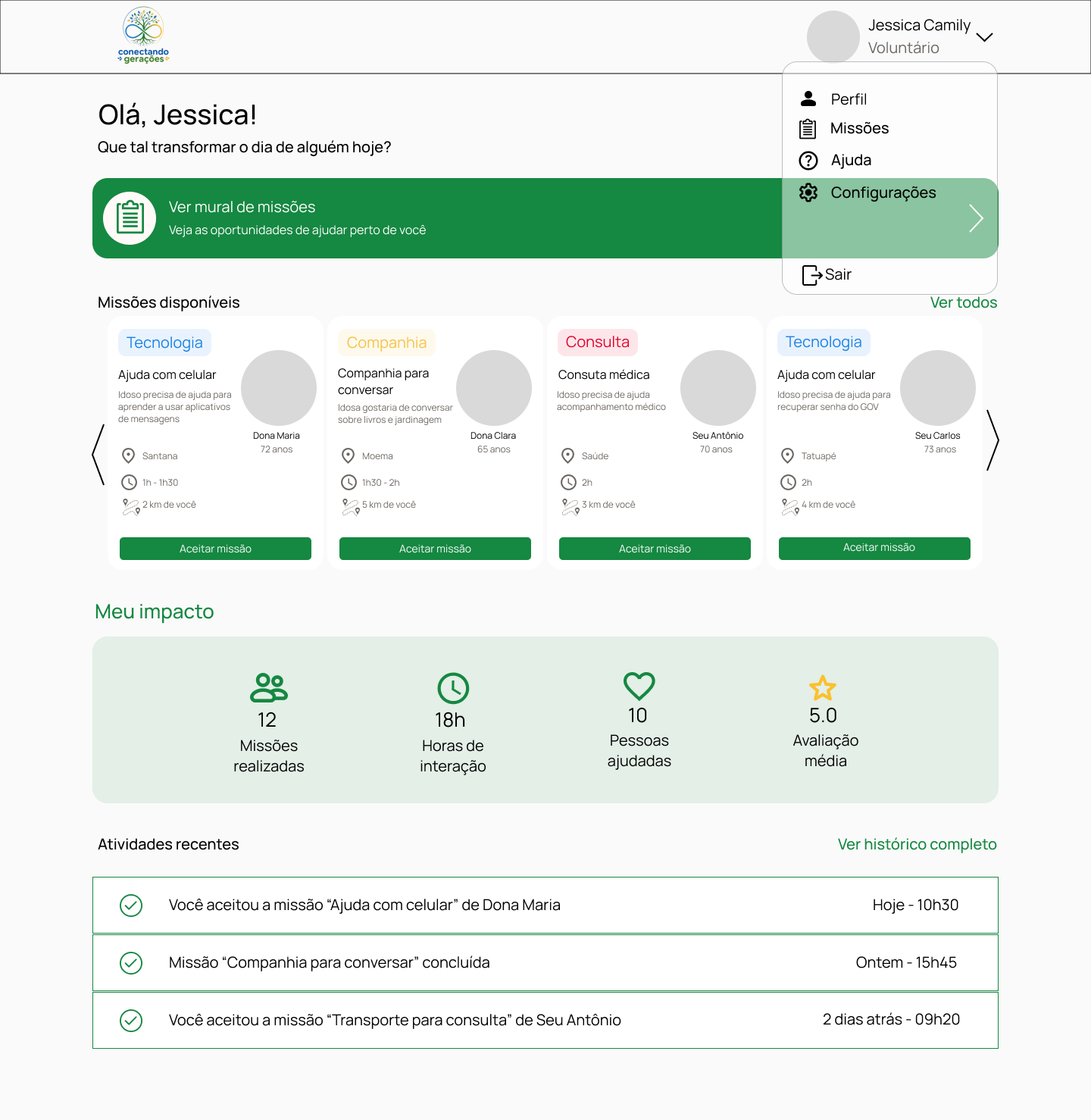The image size is (1091, 1120).
Task: Open Configurações from the user menu
Action: [883, 192]
